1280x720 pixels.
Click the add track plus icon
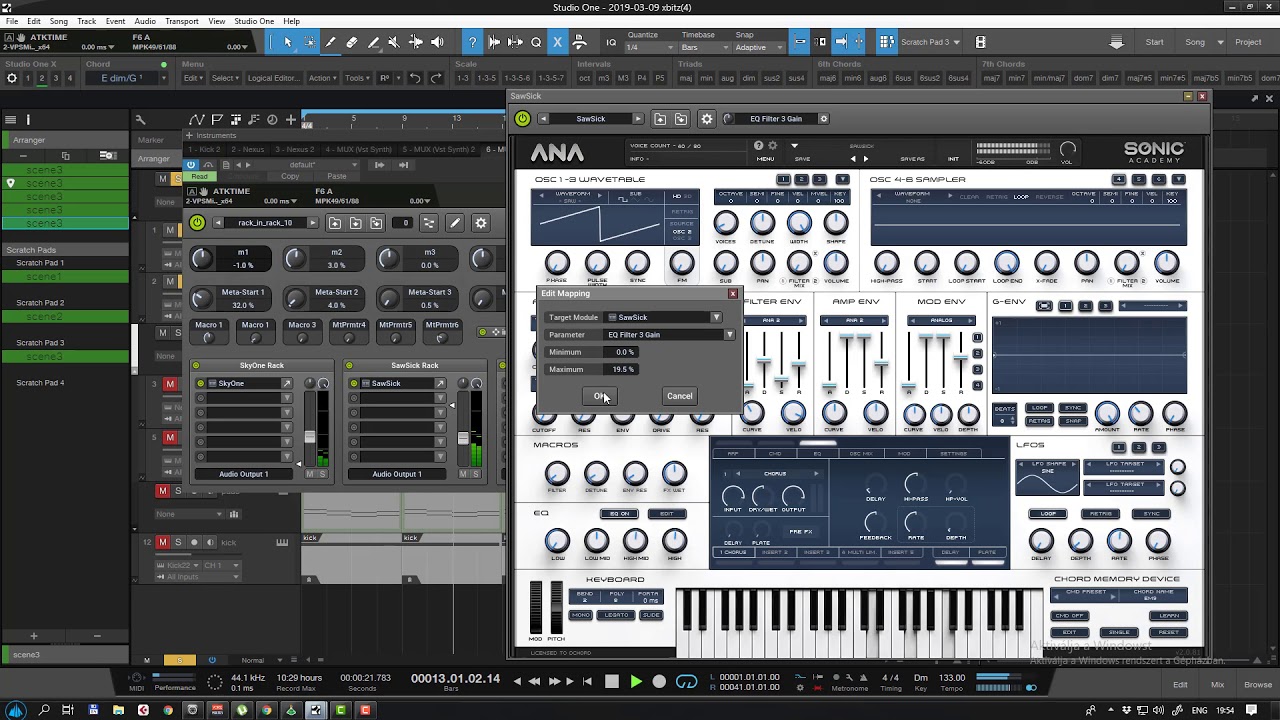(291, 120)
